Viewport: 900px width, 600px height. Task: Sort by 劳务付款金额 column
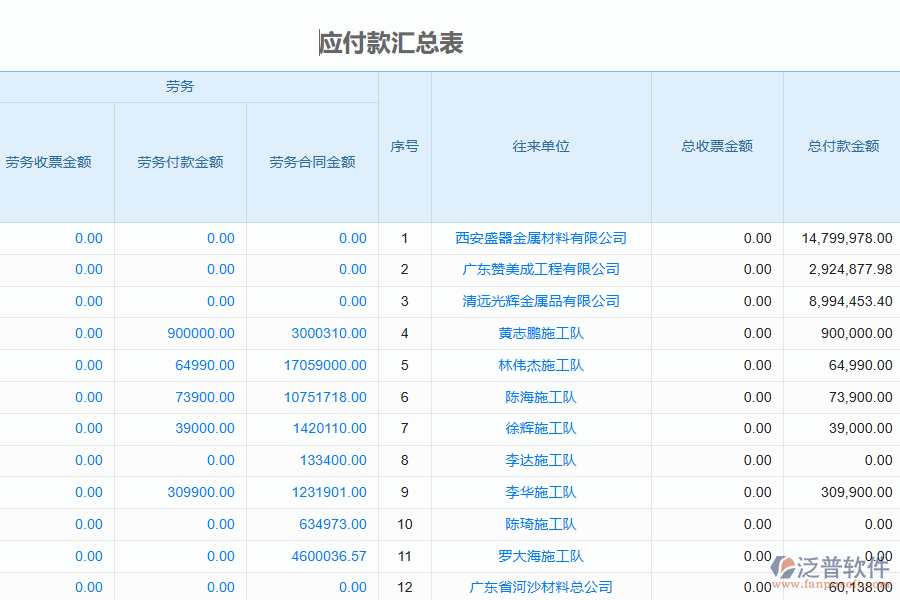[180, 162]
